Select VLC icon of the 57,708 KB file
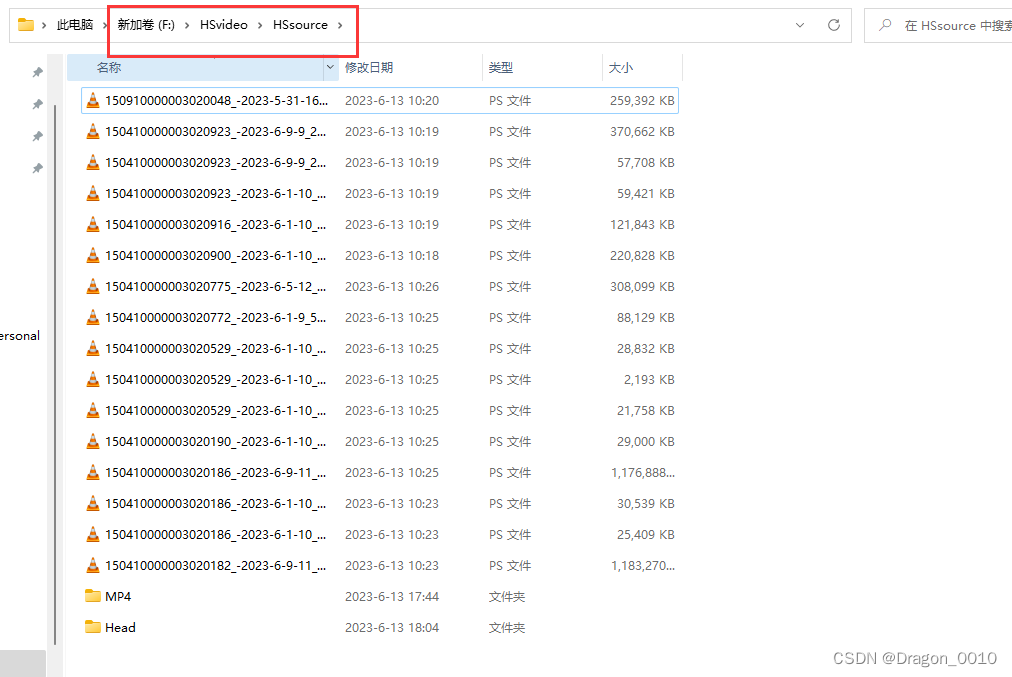The height and width of the screenshot is (677, 1012). (x=93, y=162)
